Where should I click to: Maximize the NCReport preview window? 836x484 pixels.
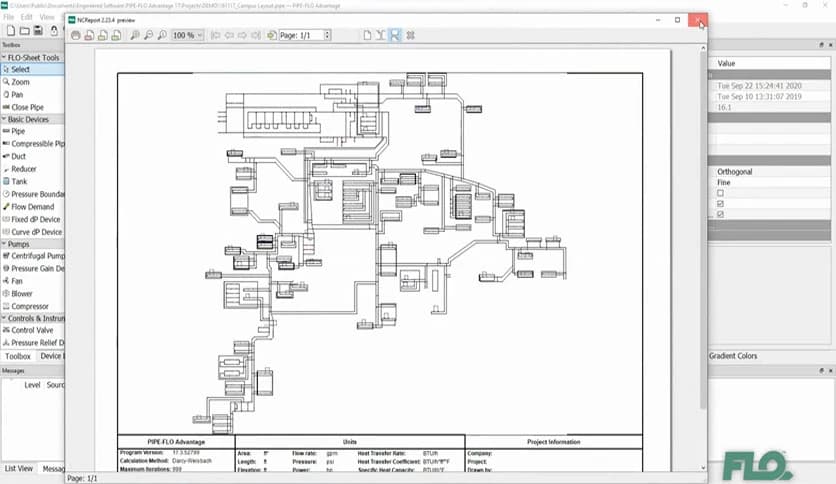(678, 20)
